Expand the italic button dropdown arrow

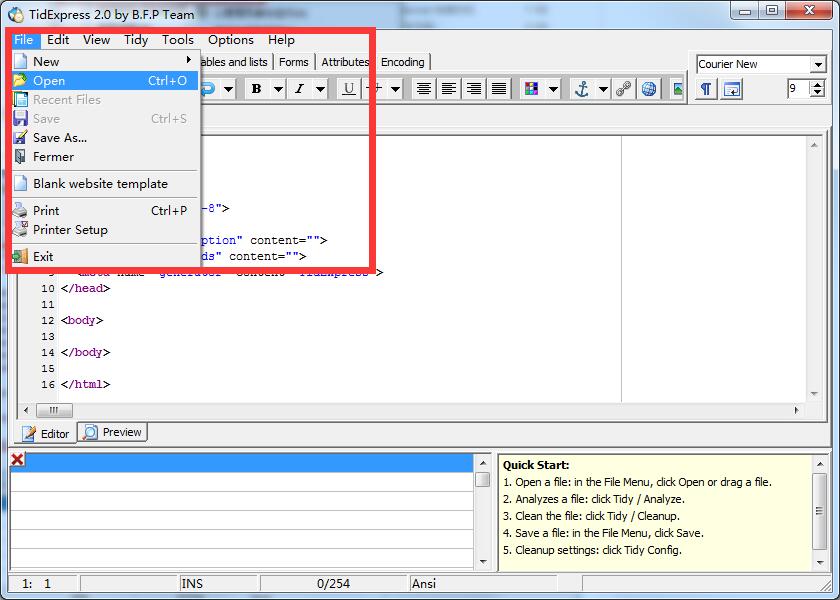pyautogui.click(x=320, y=88)
